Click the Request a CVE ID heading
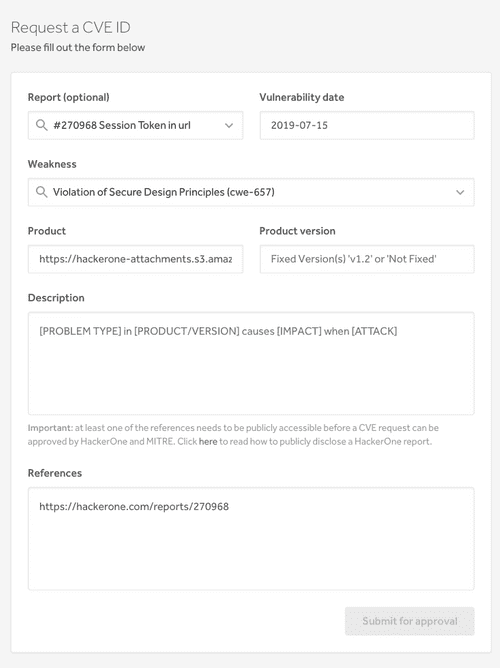 coord(71,28)
